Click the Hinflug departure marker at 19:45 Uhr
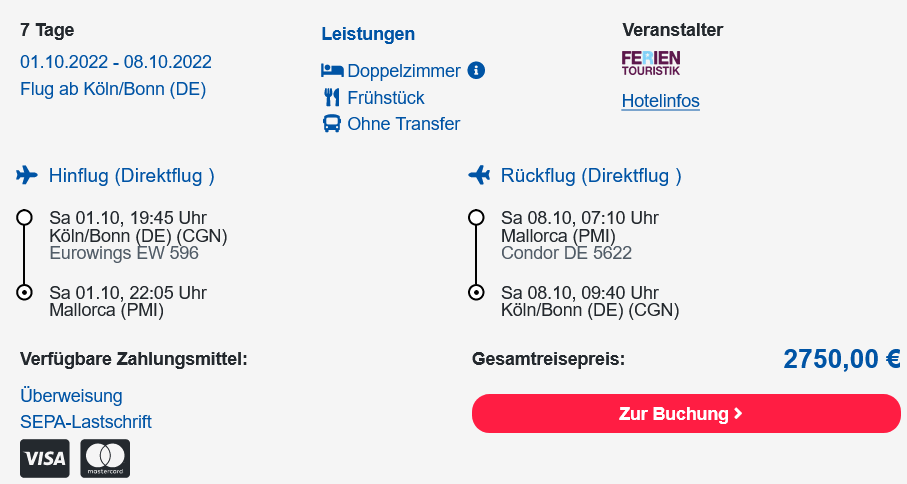The image size is (907, 484). [x=24, y=217]
